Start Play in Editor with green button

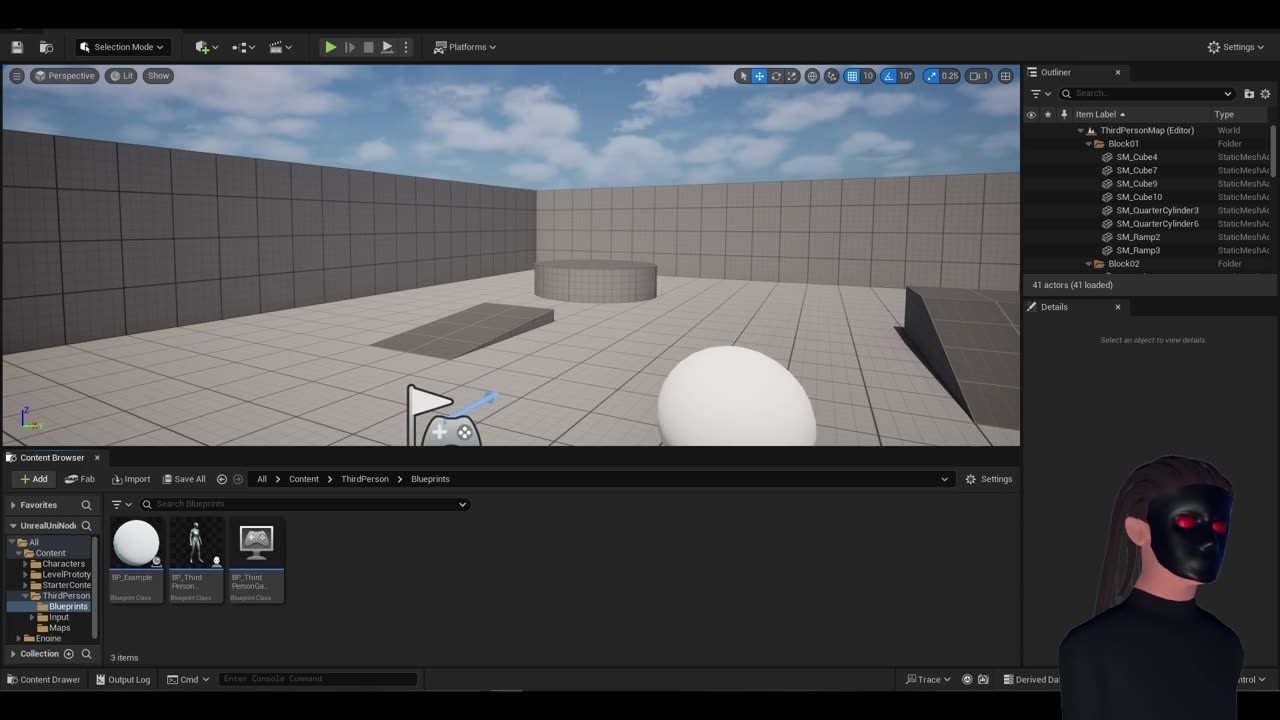(x=330, y=47)
